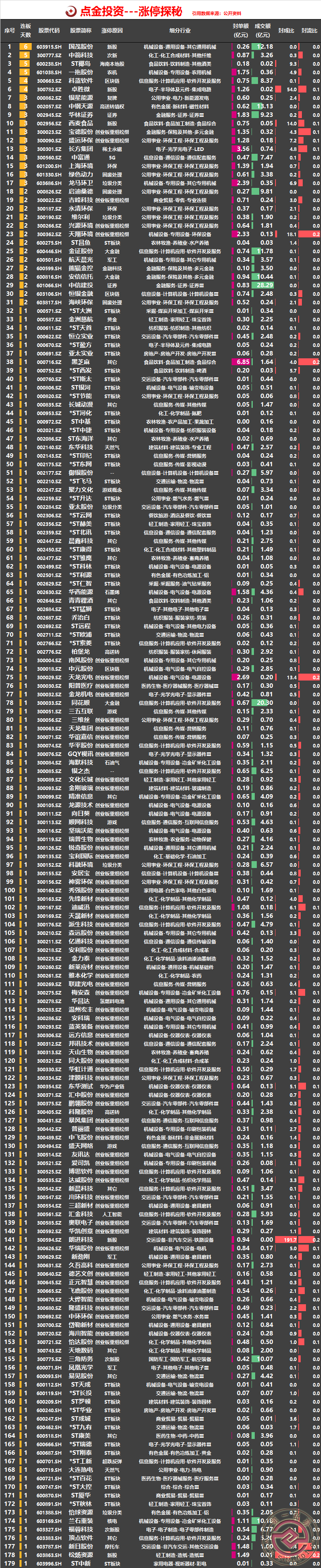321x1568 pixels.
Task: Click the 引用数据来源 source note
Action: (216, 13)
